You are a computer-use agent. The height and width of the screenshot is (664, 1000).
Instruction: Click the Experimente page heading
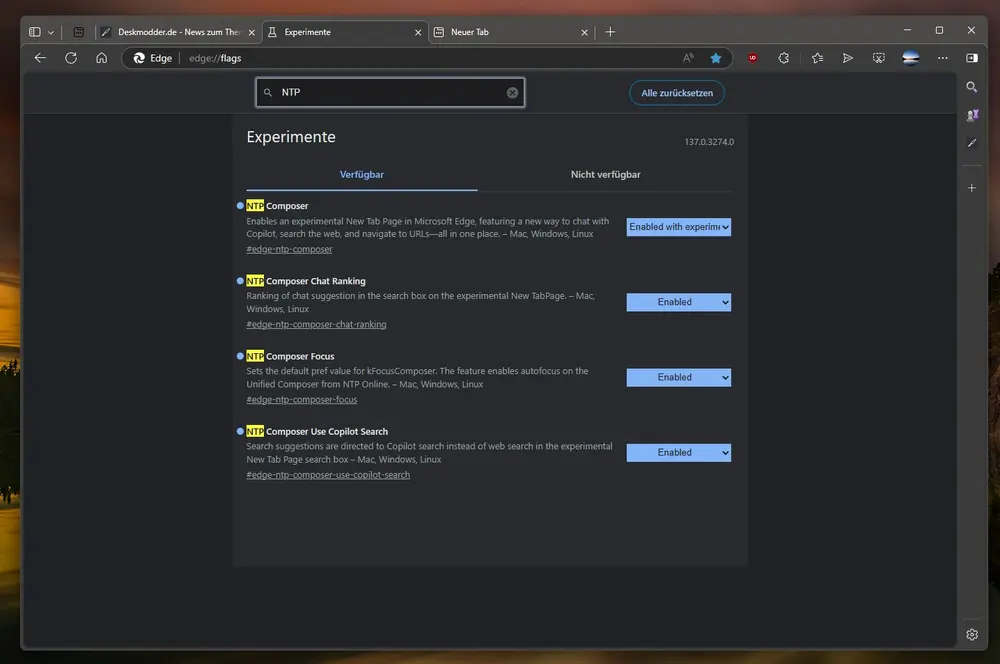(x=291, y=137)
